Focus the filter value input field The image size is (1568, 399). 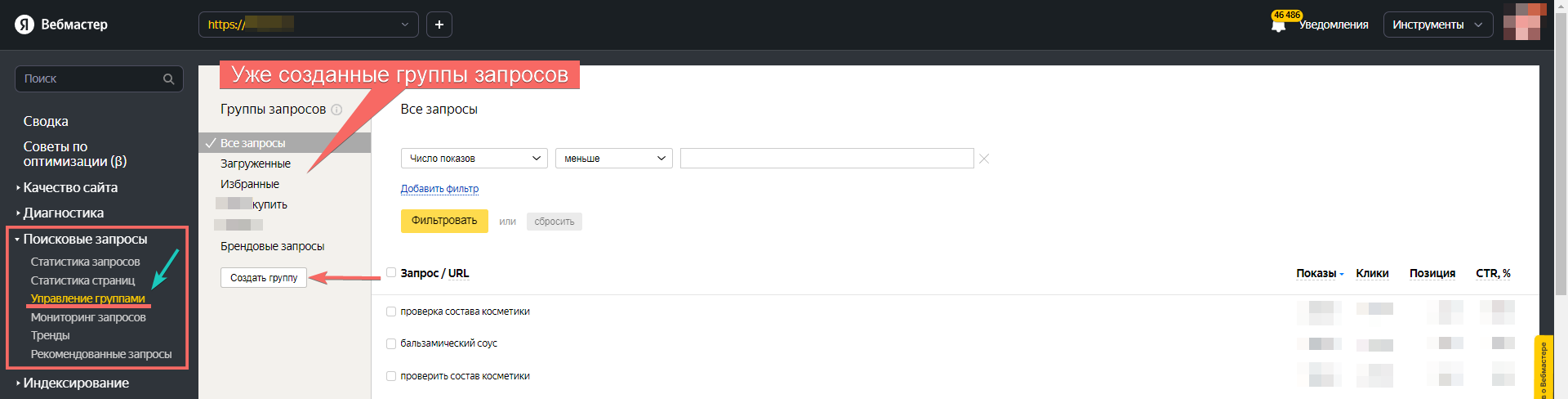826,158
